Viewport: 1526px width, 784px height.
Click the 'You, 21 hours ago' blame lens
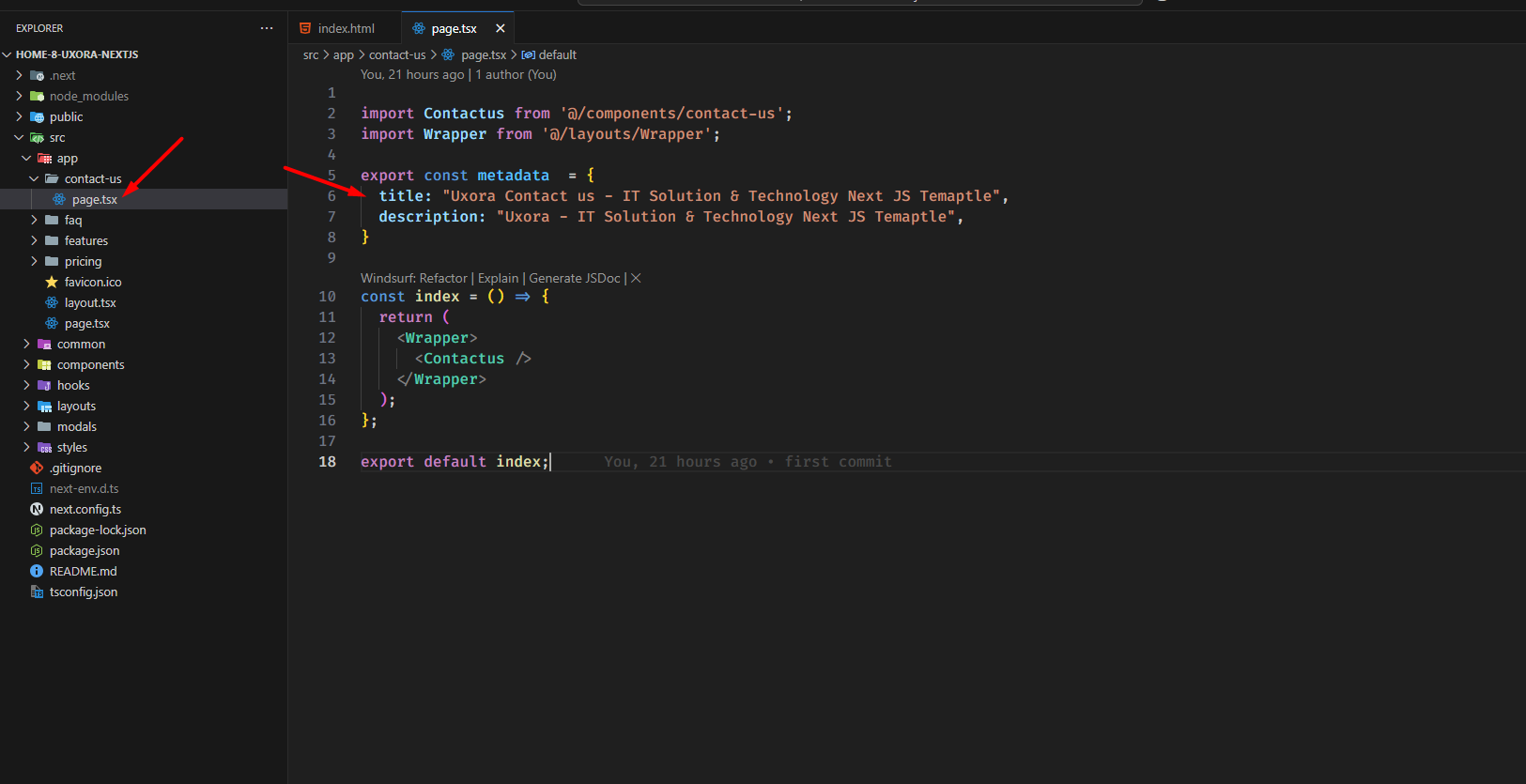tap(412, 74)
